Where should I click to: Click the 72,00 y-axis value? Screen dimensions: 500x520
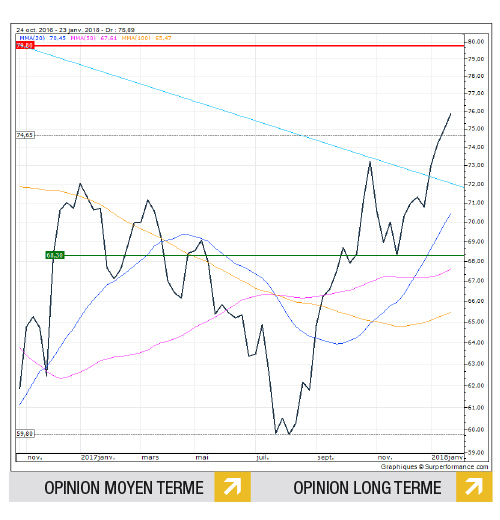pyautogui.click(x=476, y=184)
